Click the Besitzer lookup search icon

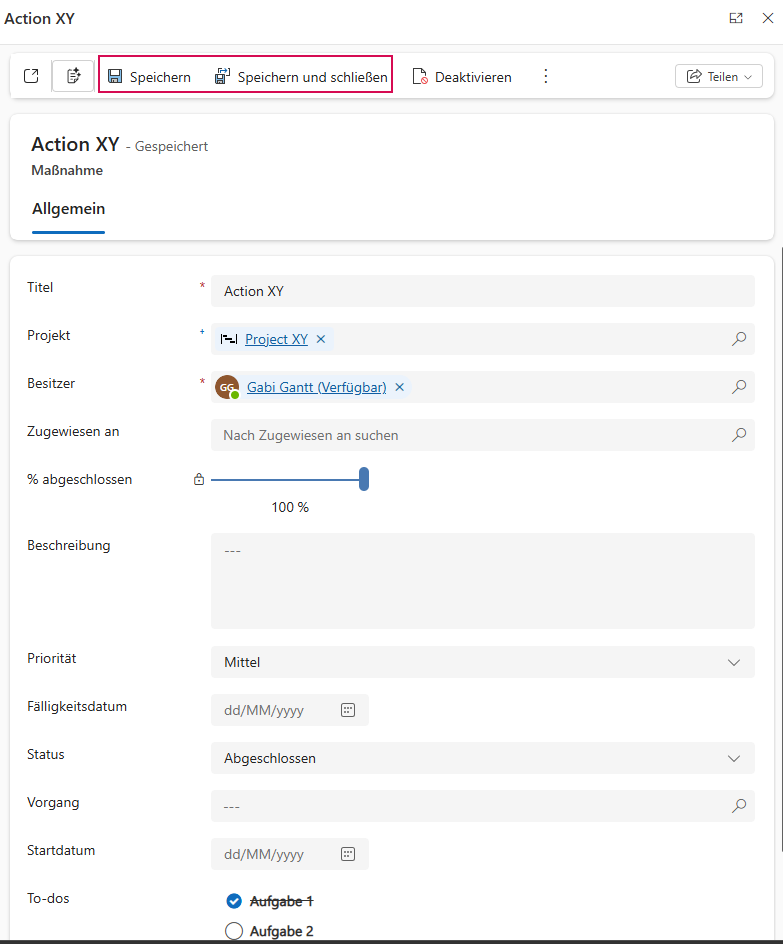[x=739, y=387]
